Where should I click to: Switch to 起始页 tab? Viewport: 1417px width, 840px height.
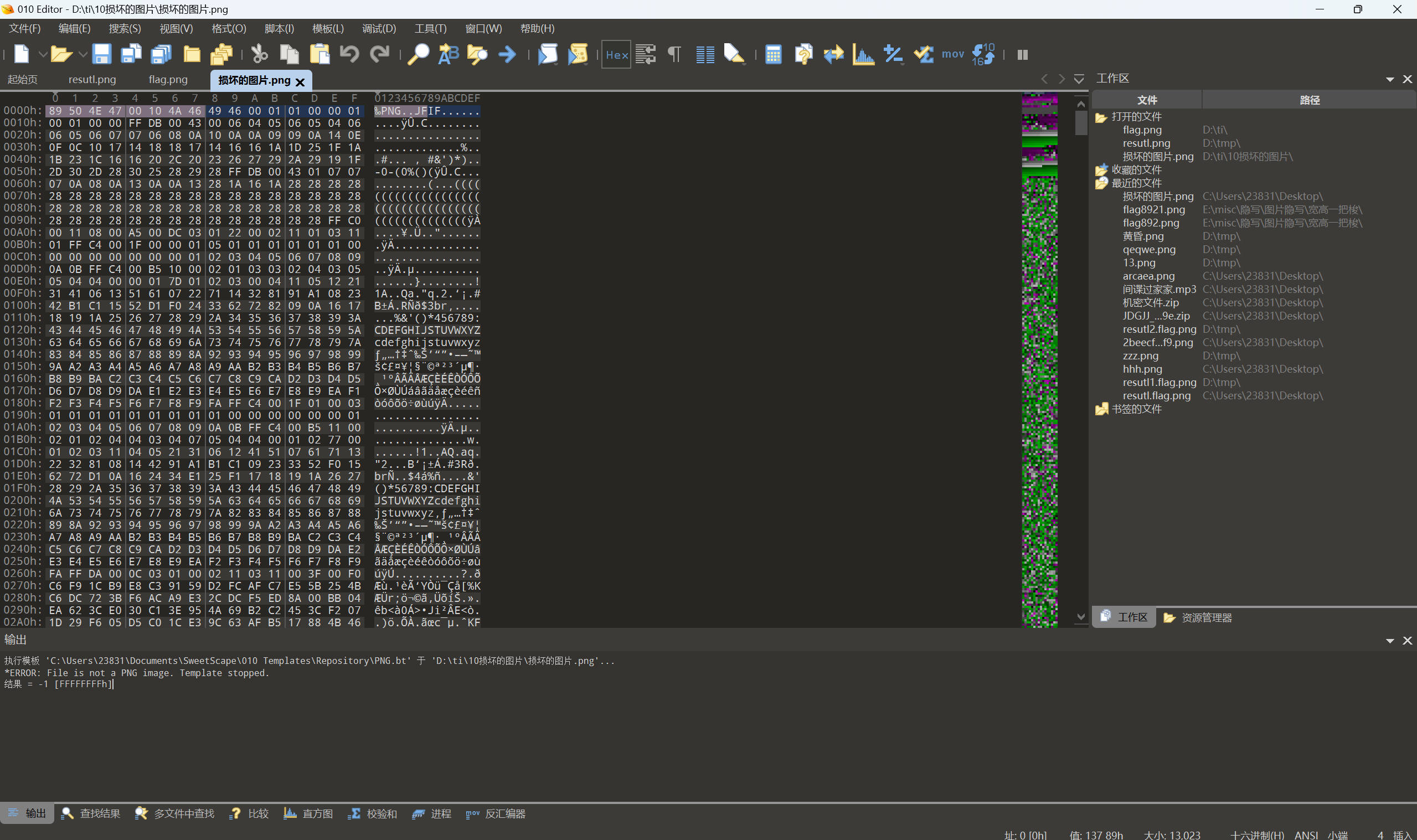(x=23, y=80)
